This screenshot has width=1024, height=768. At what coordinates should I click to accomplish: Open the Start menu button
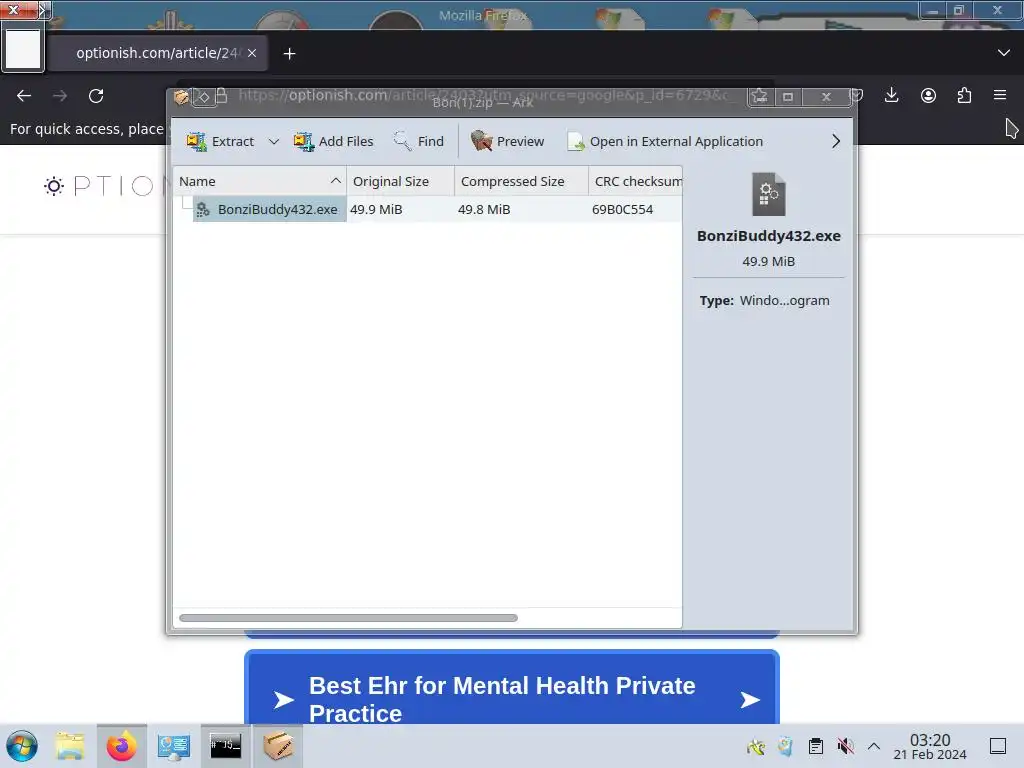(22, 746)
